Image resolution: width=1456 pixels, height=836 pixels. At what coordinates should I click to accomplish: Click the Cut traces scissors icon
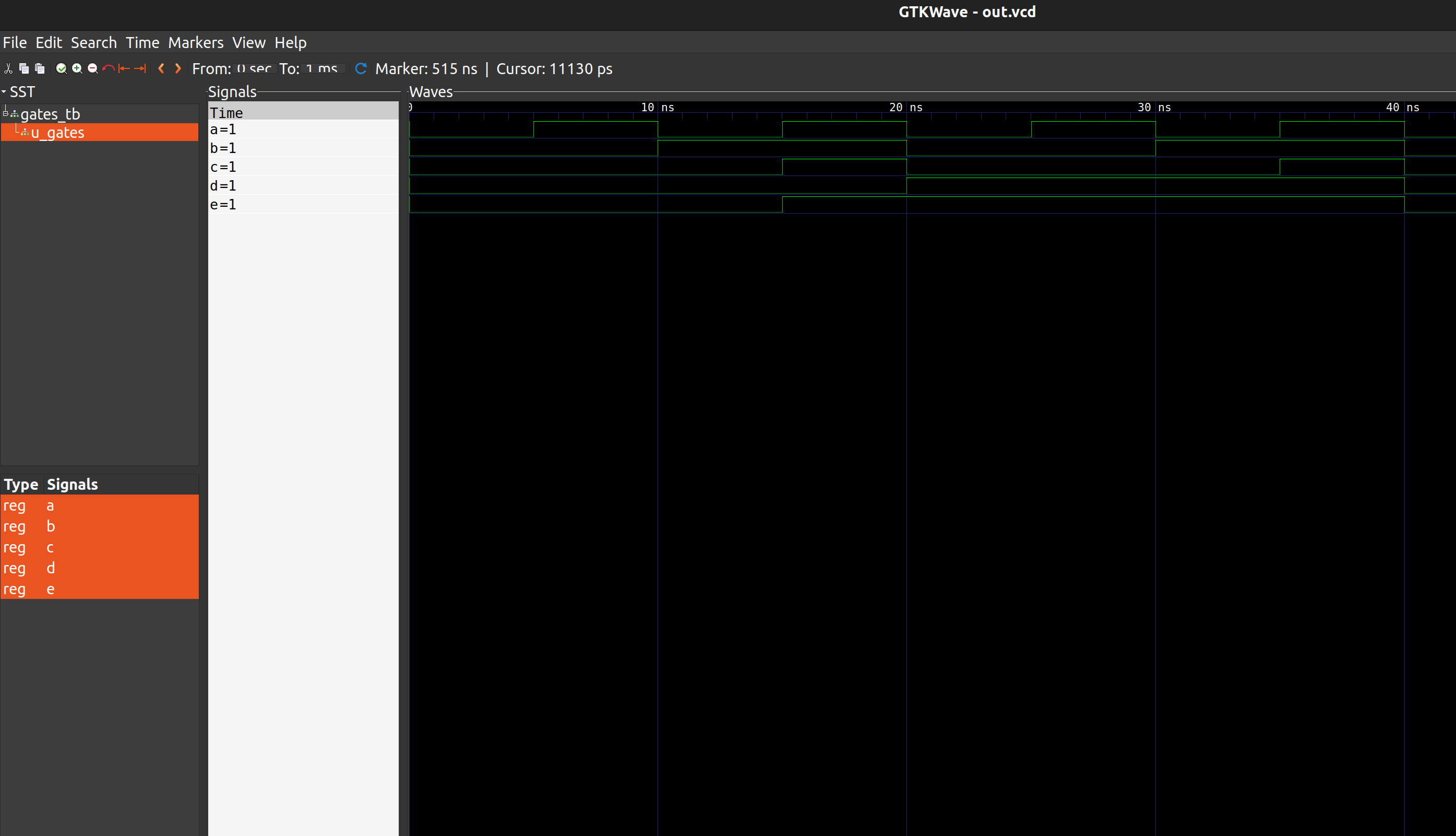pyautogui.click(x=8, y=69)
